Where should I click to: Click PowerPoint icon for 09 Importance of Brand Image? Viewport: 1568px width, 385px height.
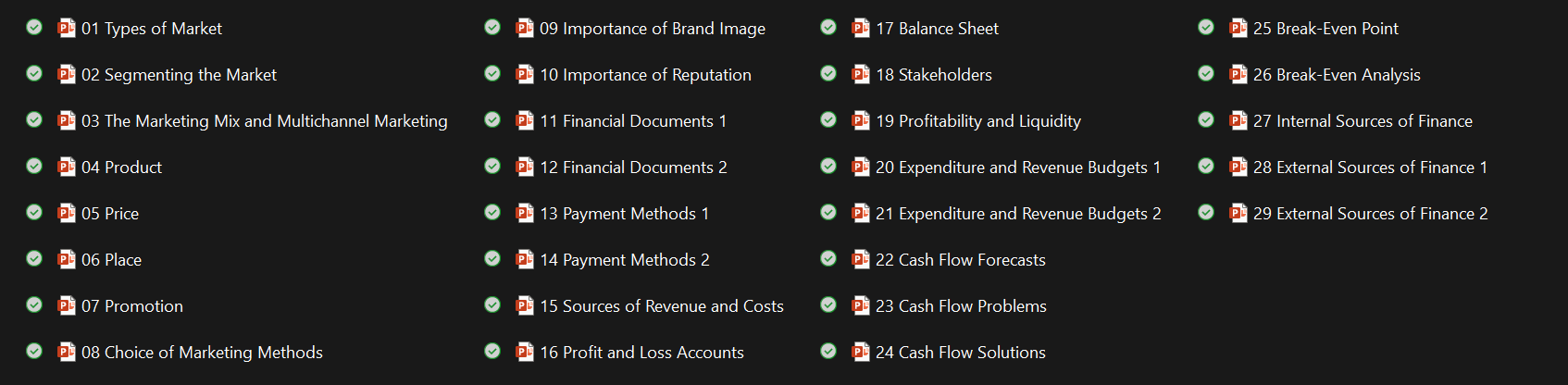pyautogui.click(x=525, y=28)
